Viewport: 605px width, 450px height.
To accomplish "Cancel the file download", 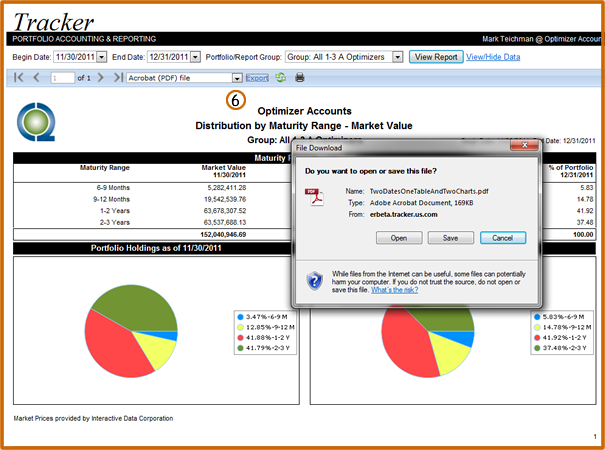I will pos(502,238).
